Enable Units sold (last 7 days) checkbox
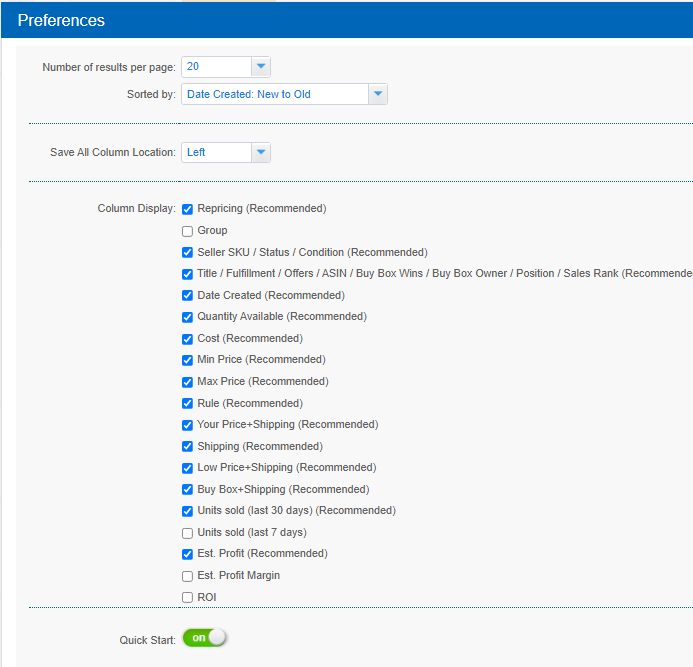This screenshot has width=693, height=667. 187,533
